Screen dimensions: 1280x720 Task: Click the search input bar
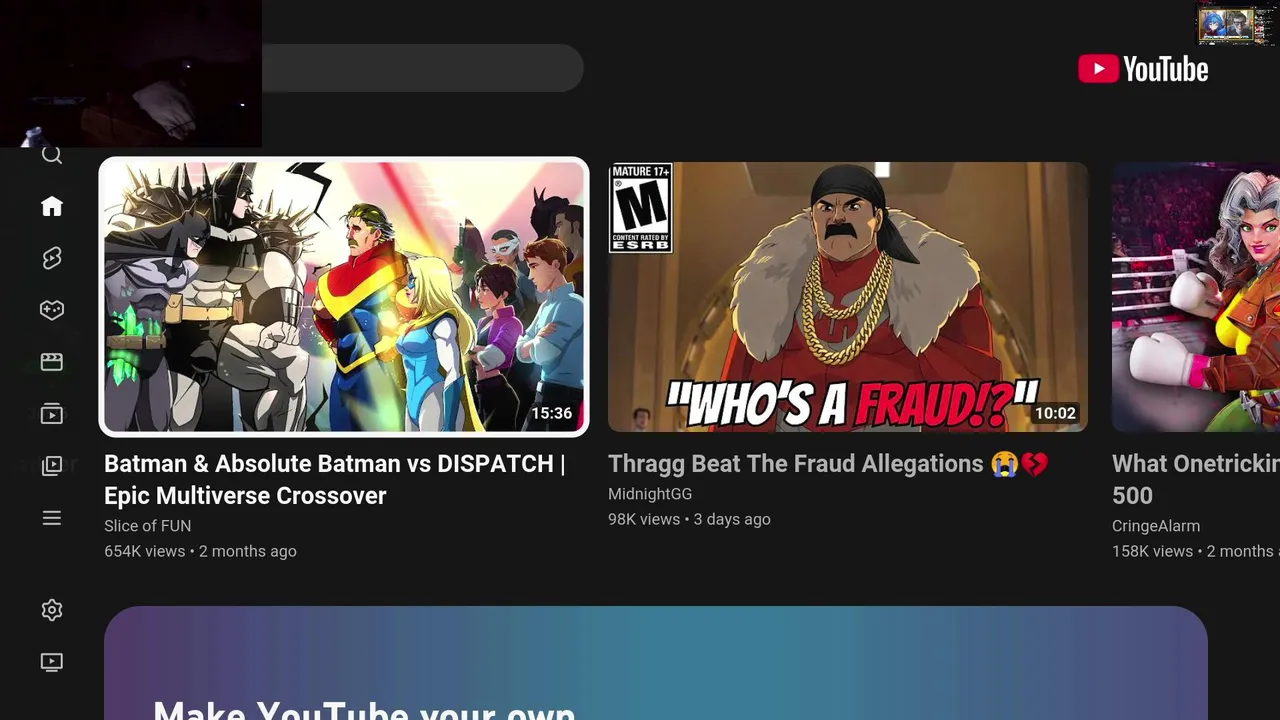422,68
